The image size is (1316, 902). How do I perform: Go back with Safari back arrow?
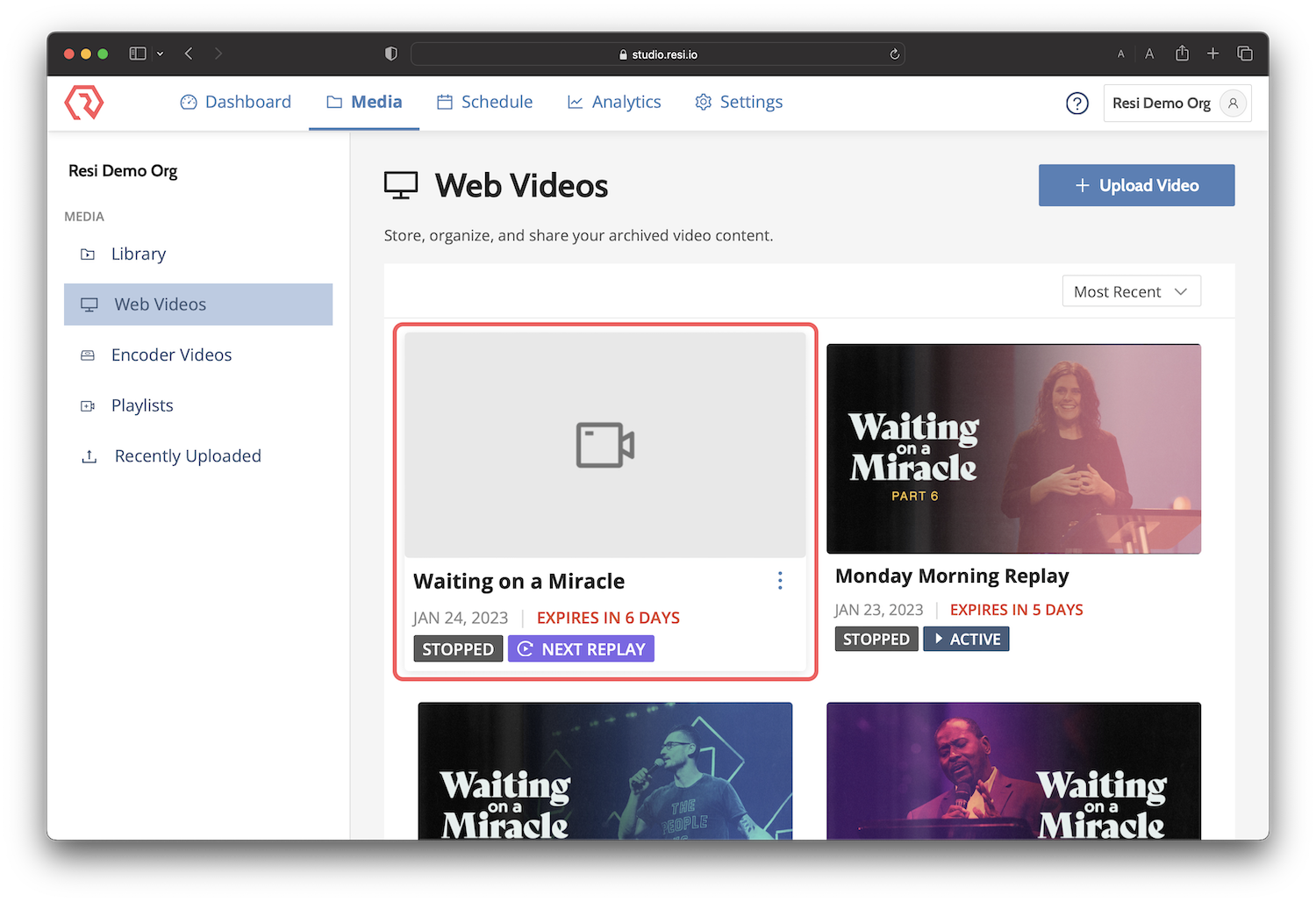[189, 54]
